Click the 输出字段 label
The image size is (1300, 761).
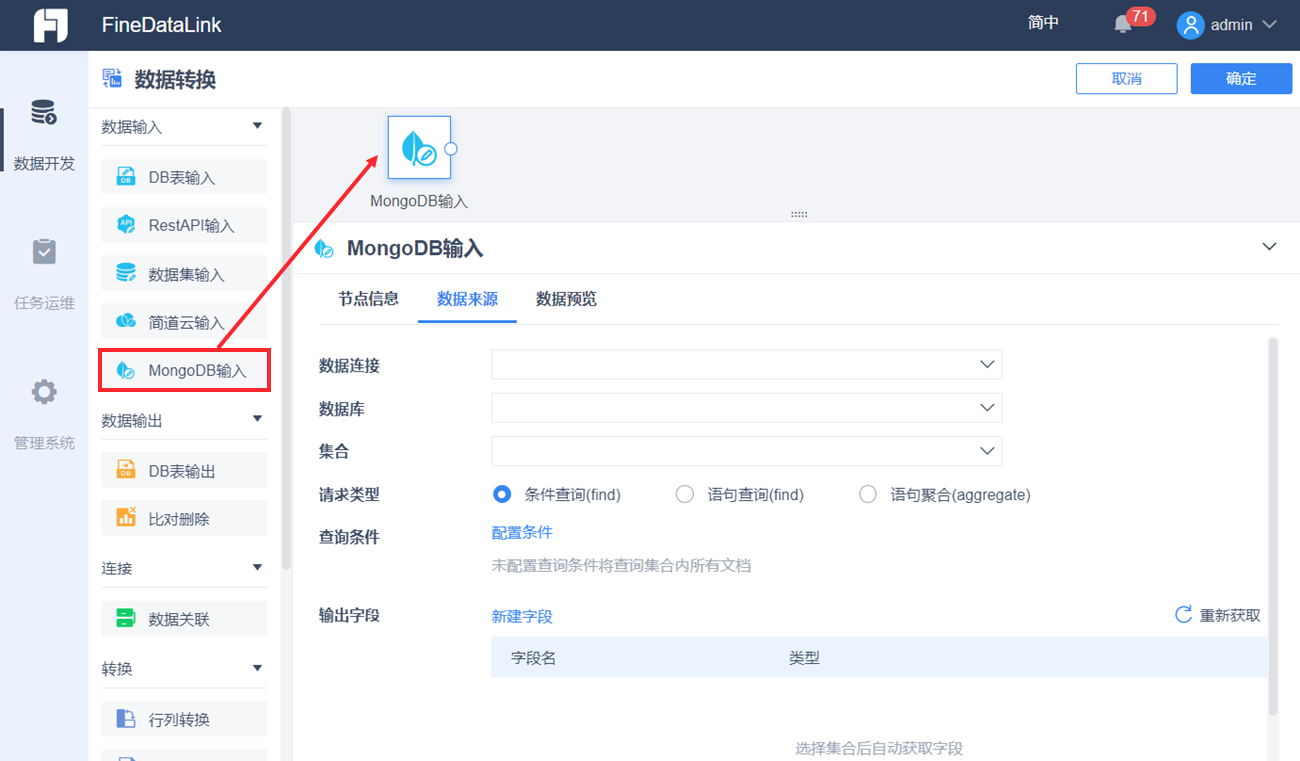(x=349, y=615)
